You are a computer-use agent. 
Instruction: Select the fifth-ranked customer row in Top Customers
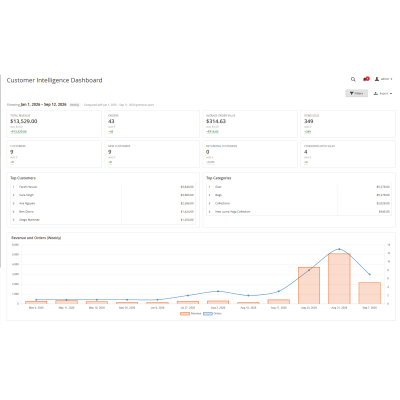point(103,220)
